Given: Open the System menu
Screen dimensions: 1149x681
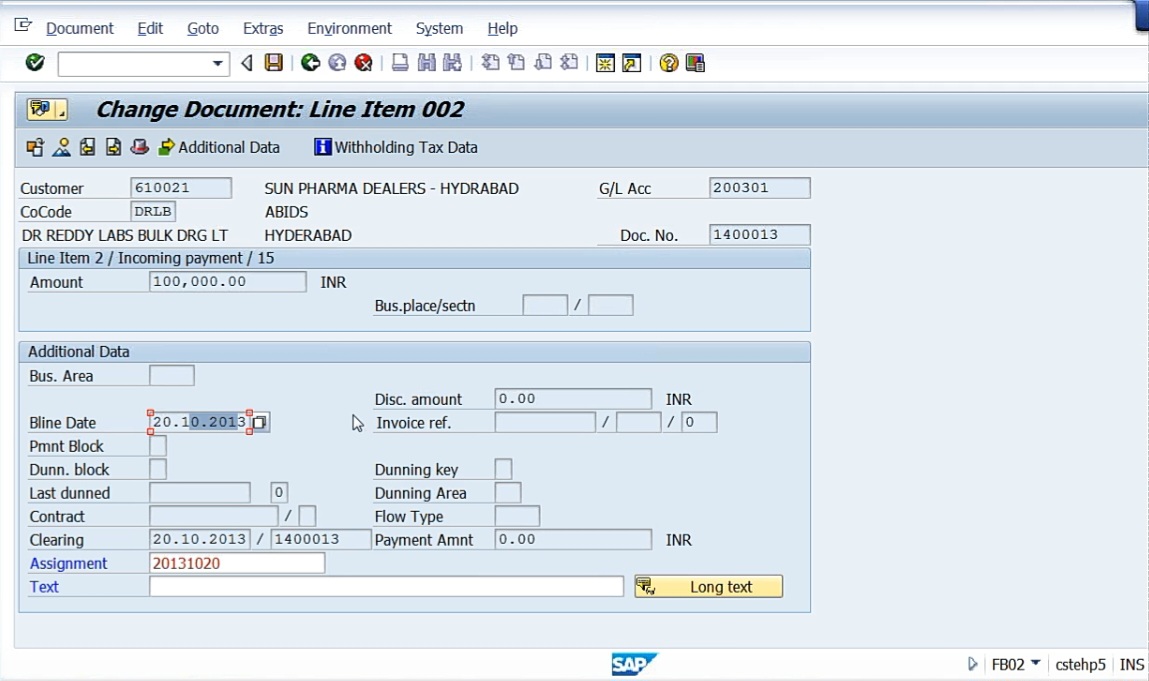Looking at the screenshot, I should tap(439, 28).
